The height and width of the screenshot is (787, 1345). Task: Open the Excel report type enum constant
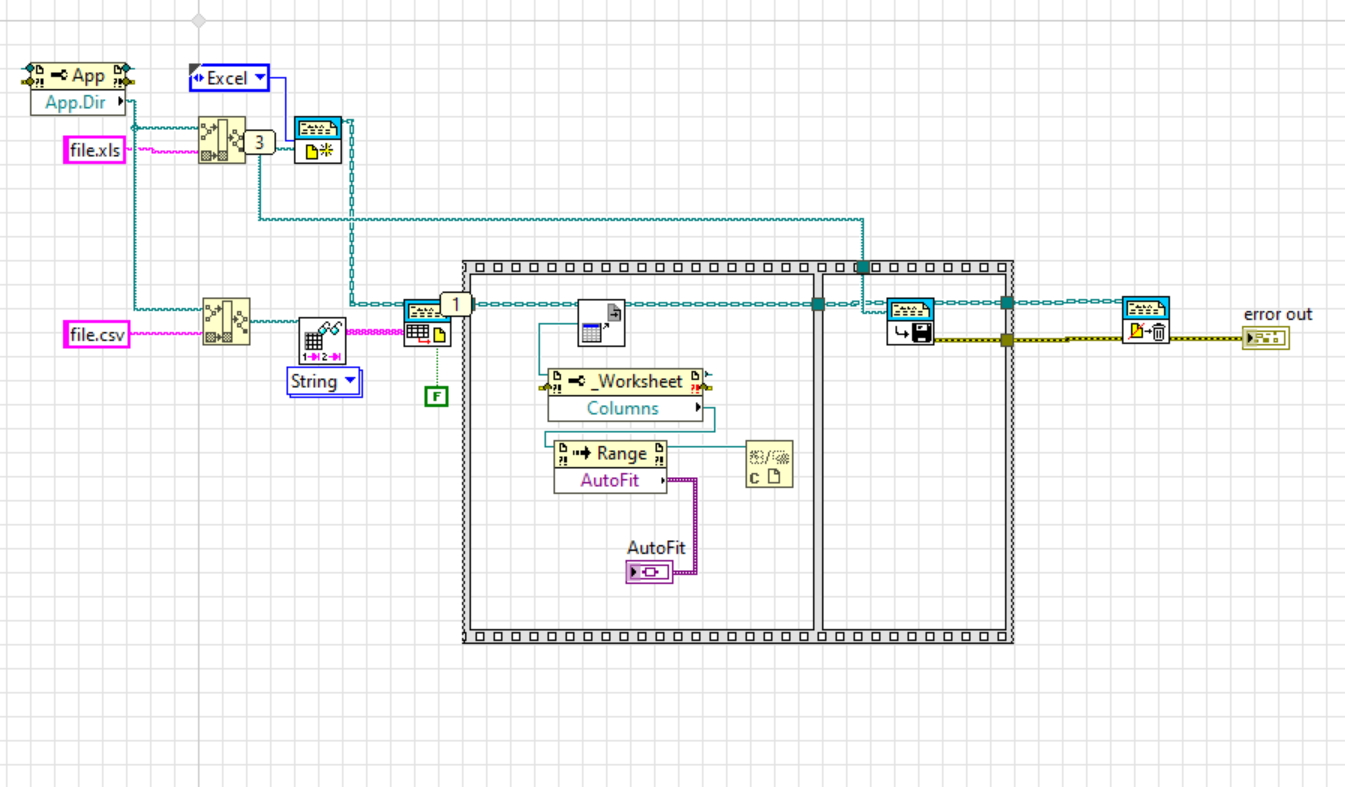point(230,77)
